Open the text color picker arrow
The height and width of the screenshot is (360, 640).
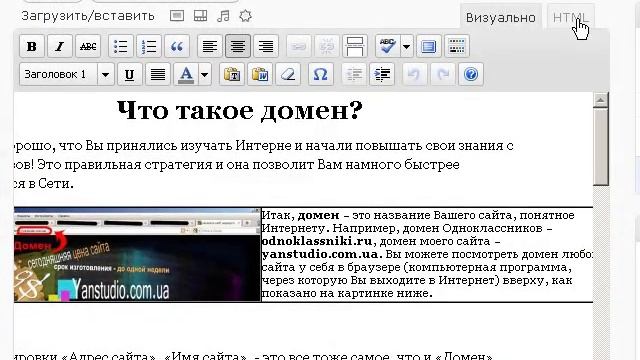tap(204, 74)
